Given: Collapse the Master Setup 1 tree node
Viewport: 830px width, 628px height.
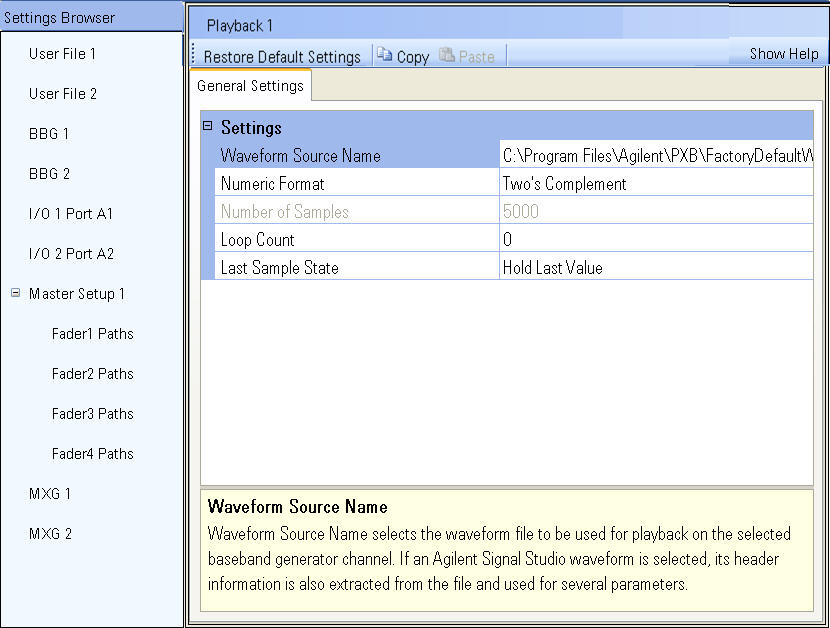Looking at the screenshot, I should click(15, 294).
